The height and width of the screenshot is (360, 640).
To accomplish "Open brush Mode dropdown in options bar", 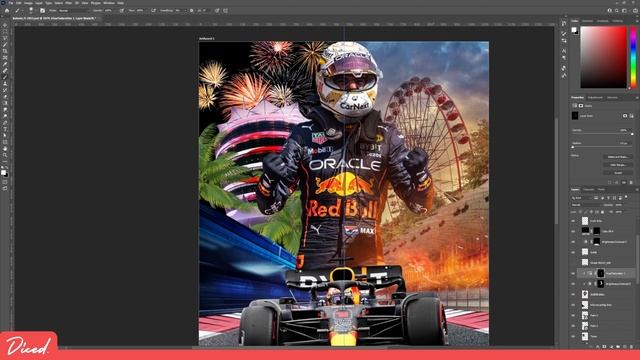I will pyautogui.click(x=74, y=10).
